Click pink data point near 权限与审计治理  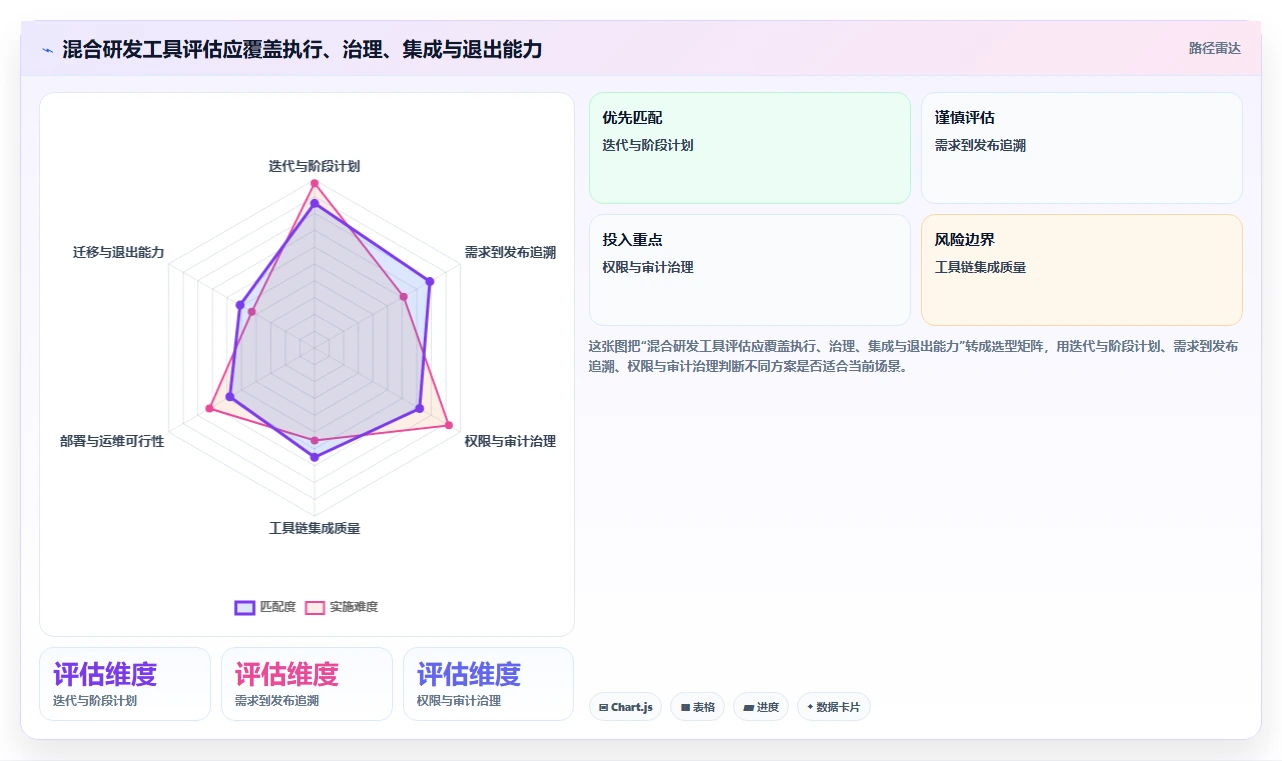448,426
